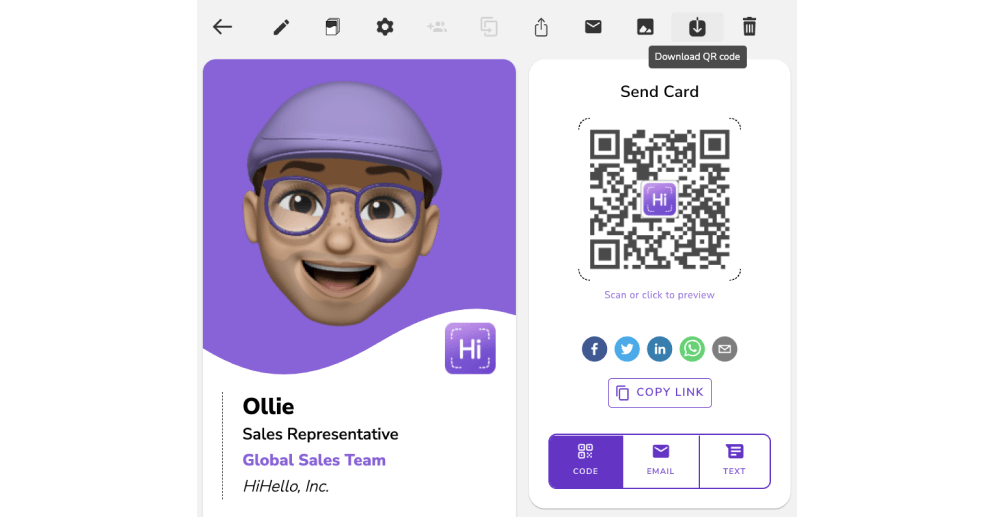The image size is (994, 517).
Task: Click the HiHello logo badge on card
Action: point(470,348)
